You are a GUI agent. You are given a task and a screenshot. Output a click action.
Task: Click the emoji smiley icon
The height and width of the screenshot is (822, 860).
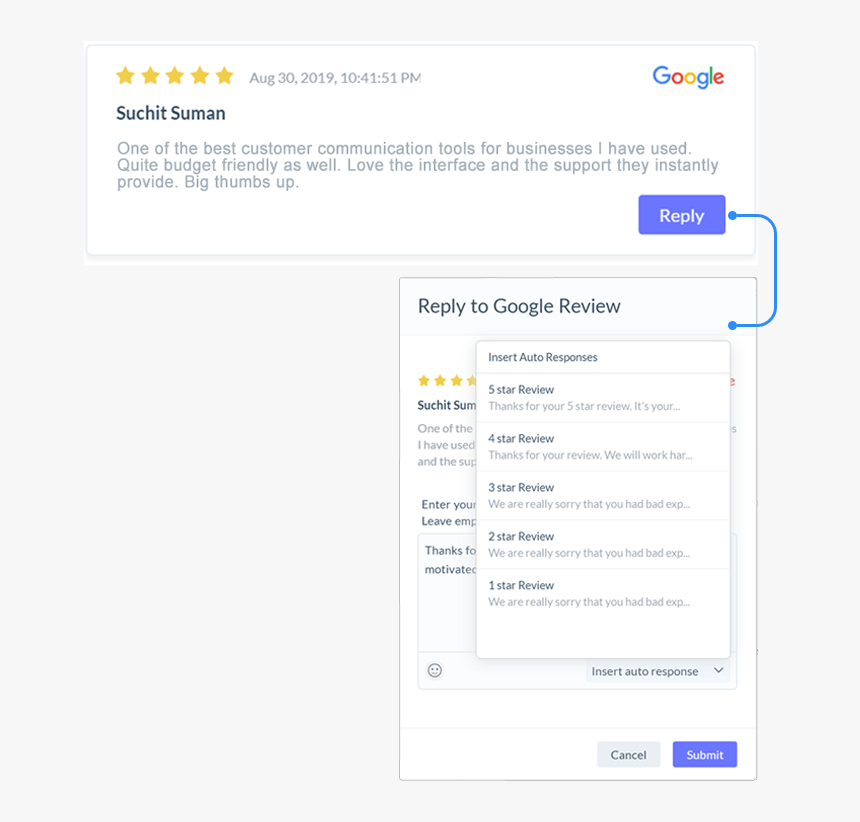pyautogui.click(x=434, y=670)
